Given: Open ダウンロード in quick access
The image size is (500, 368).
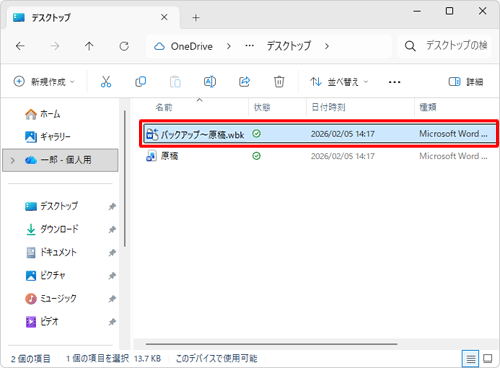Looking at the screenshot, I should (52, 229).
